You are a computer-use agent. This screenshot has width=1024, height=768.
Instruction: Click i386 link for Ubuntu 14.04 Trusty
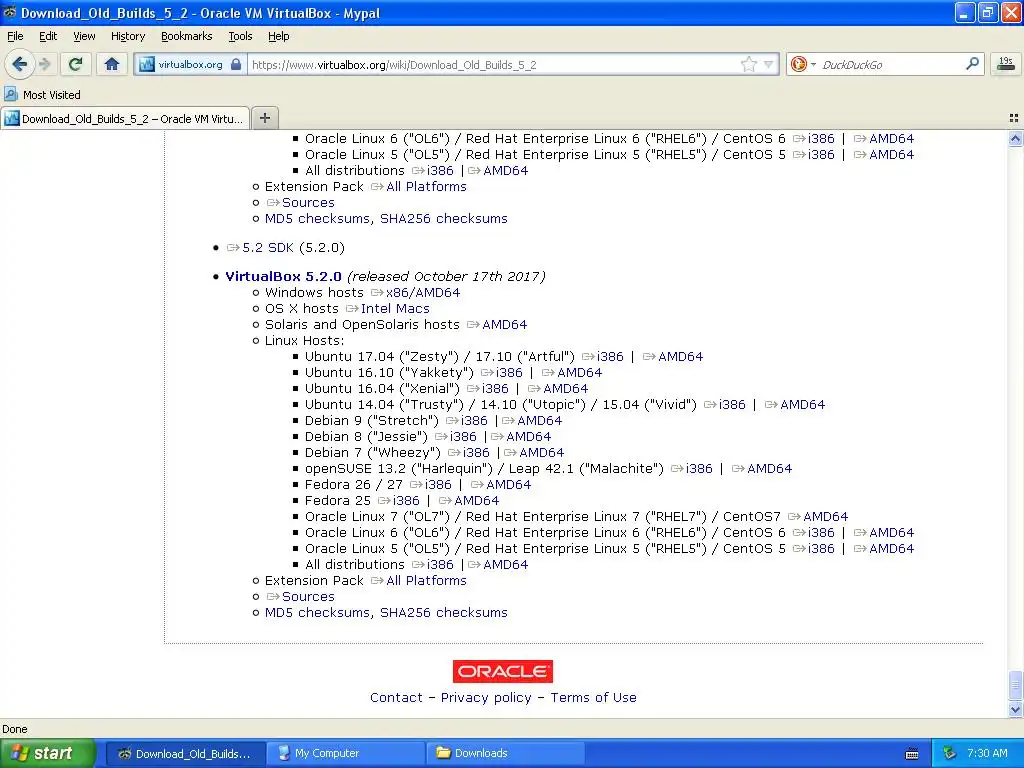click(x=731, y=404)
